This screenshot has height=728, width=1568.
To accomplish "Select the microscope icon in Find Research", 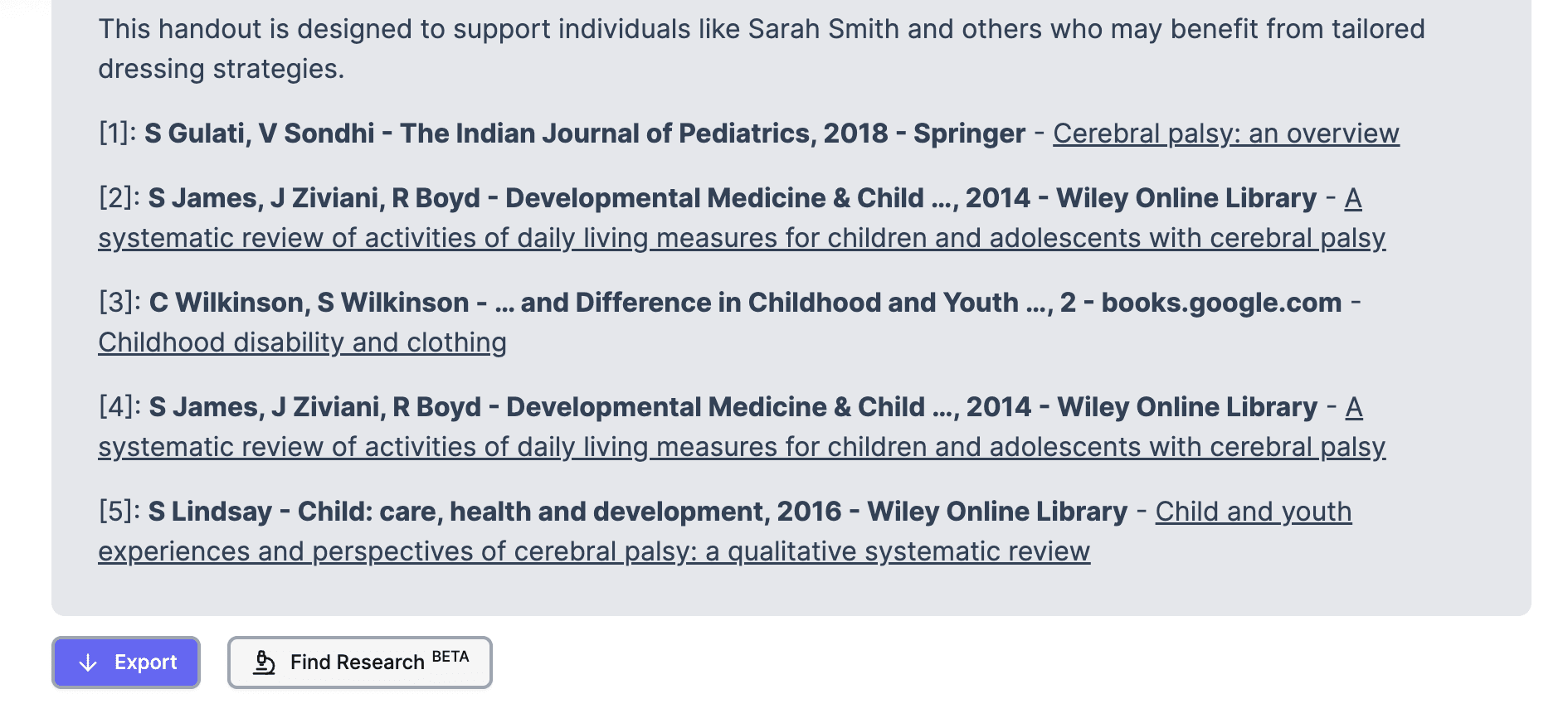I will coord(264,662).
